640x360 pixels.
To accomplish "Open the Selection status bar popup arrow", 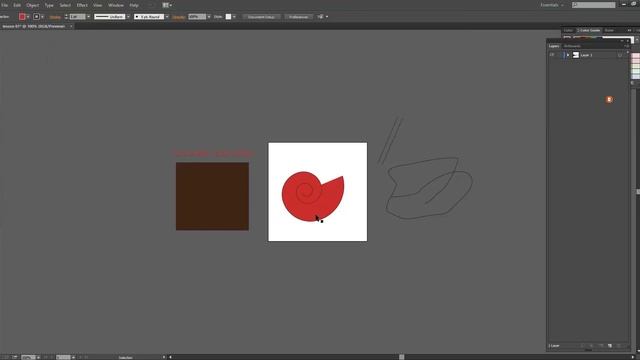I will pyautogui.click(x=164, y=357).
